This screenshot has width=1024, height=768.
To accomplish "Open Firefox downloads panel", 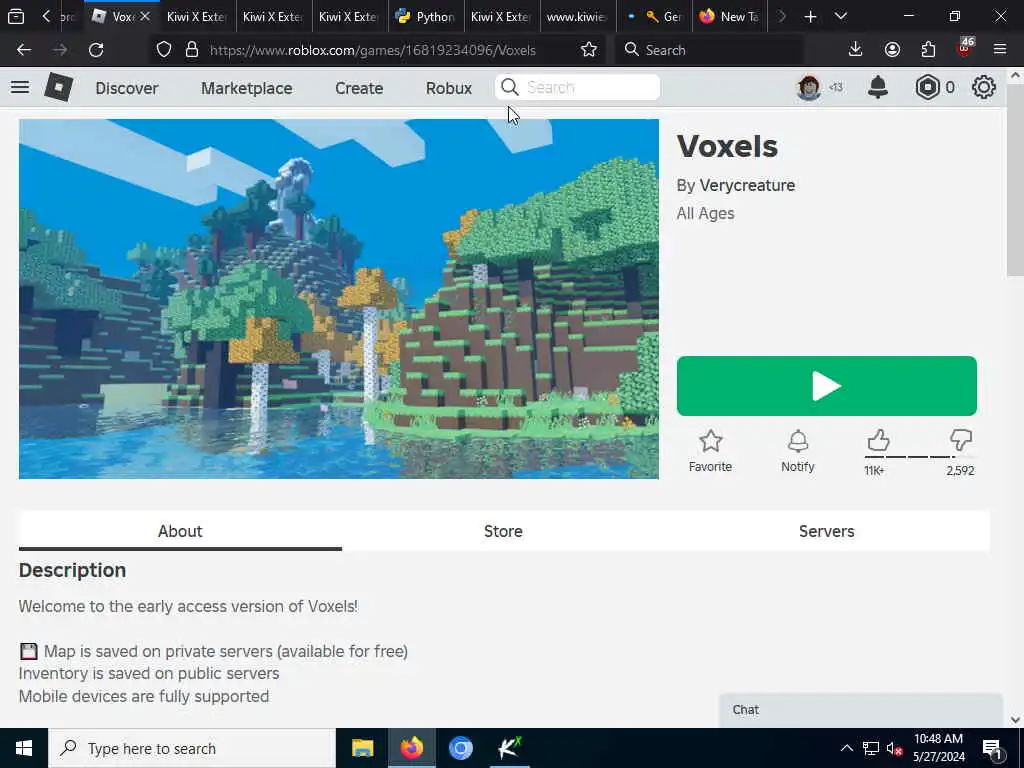I will point(855,50).
